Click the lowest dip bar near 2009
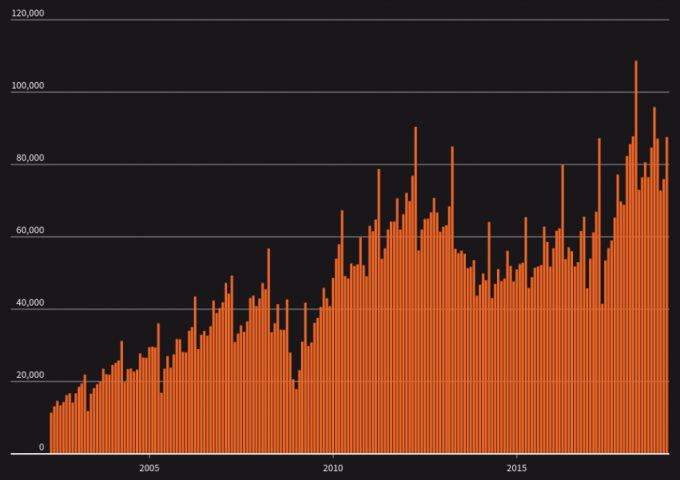Viewport: 680px width, 480px height. coord(296,421)
